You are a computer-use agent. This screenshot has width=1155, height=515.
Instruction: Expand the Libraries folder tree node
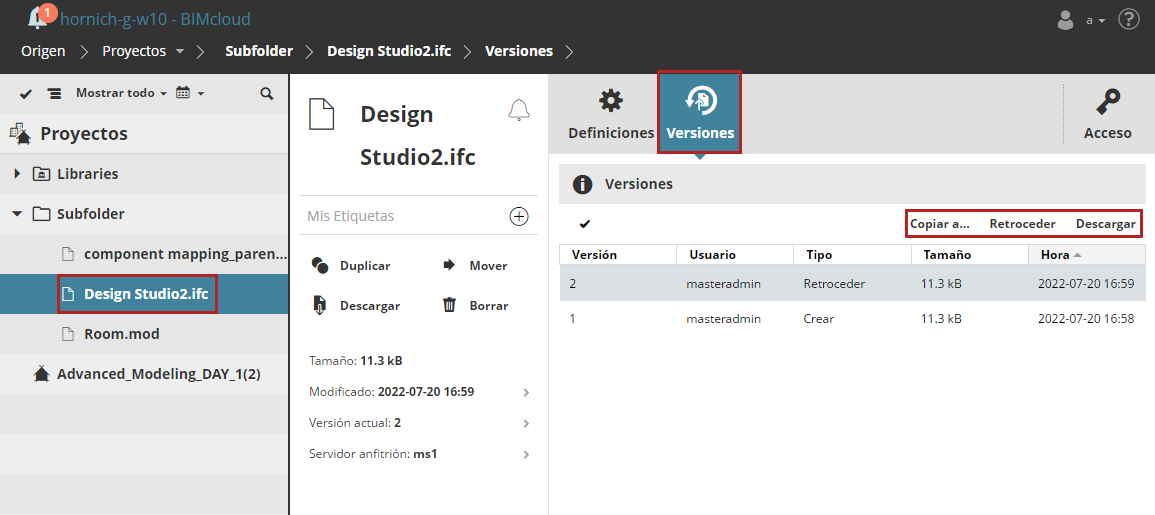[x=17, y=174]
